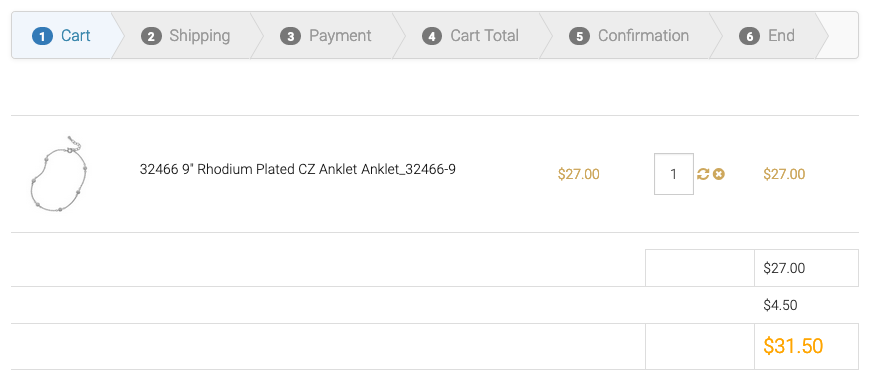
Task: Focus the quantity input box
Action: click(x=674, y=174)
